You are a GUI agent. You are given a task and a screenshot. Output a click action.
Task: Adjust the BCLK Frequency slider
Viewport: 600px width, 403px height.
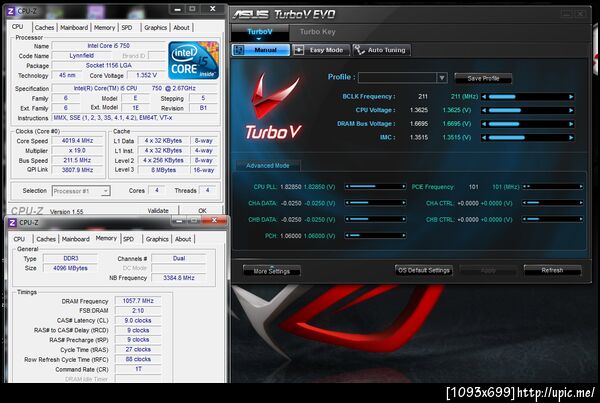tap(528, 97)
